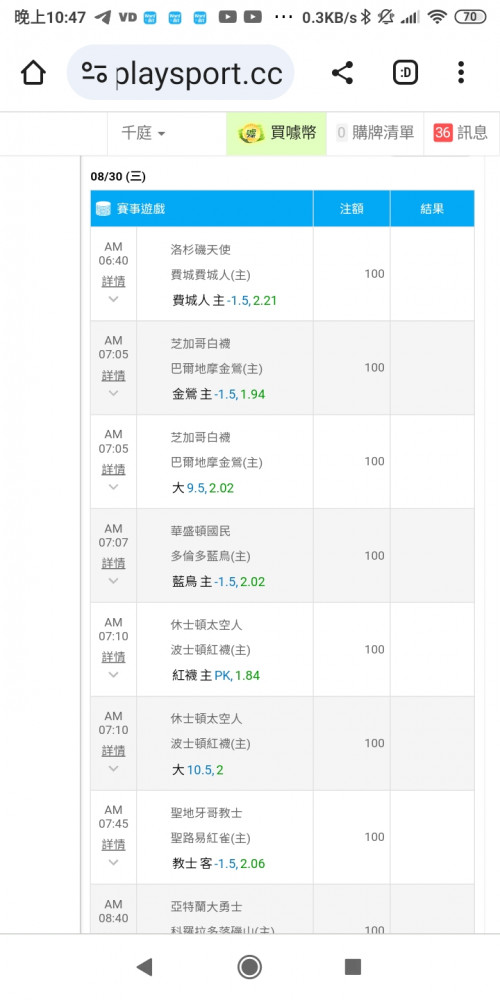Expand chevron under first 07:10 Red Sox game
Viewport: 500px width, 1000px height.
pyautogui.click(x=114, y=675)
